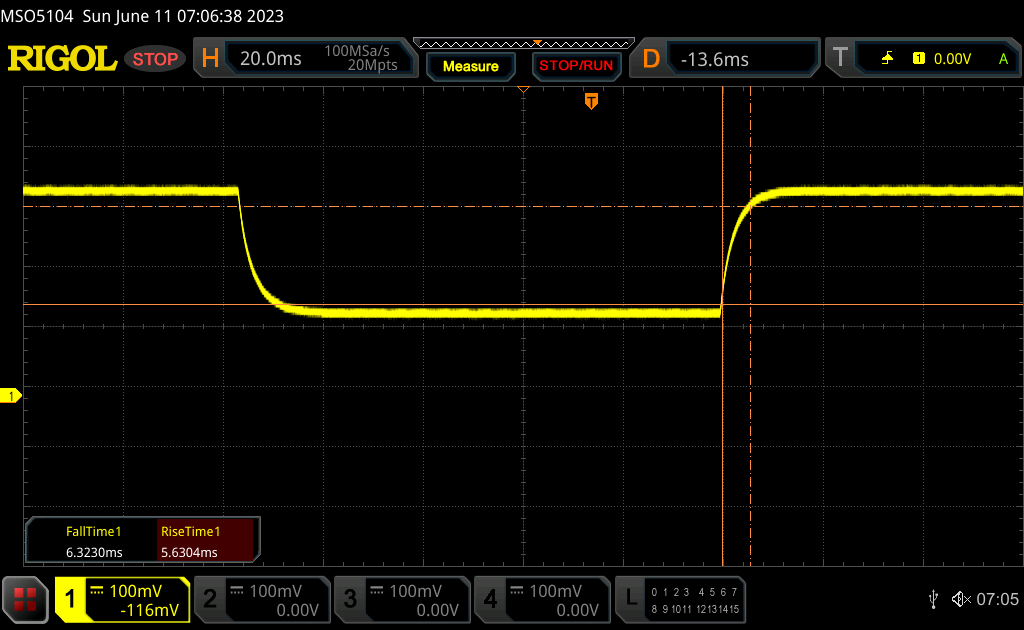The height and width of the screenshot is (630, 1024).
Task: Click the solid vertical cursor line
Action: click(722, 326)
